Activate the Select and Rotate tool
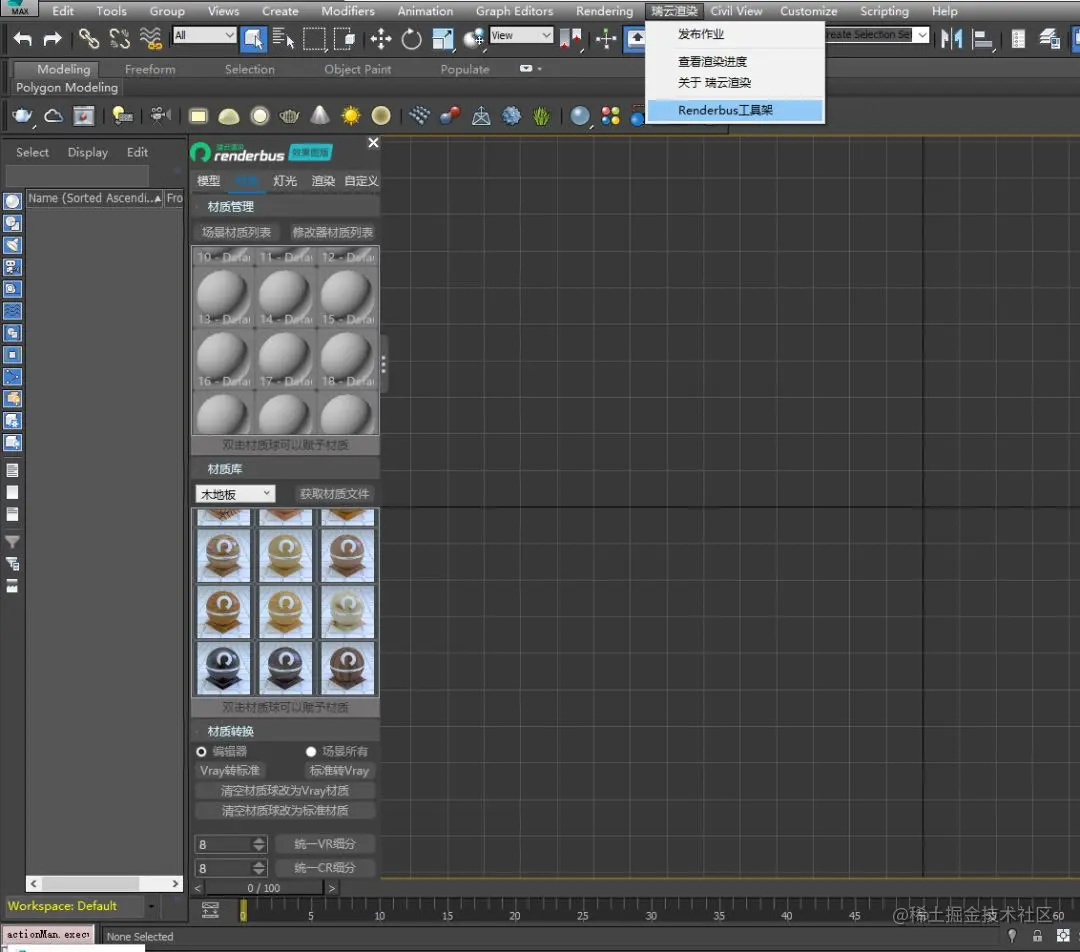This screenshot has width=1080, height=952. [x=411, y=39]
